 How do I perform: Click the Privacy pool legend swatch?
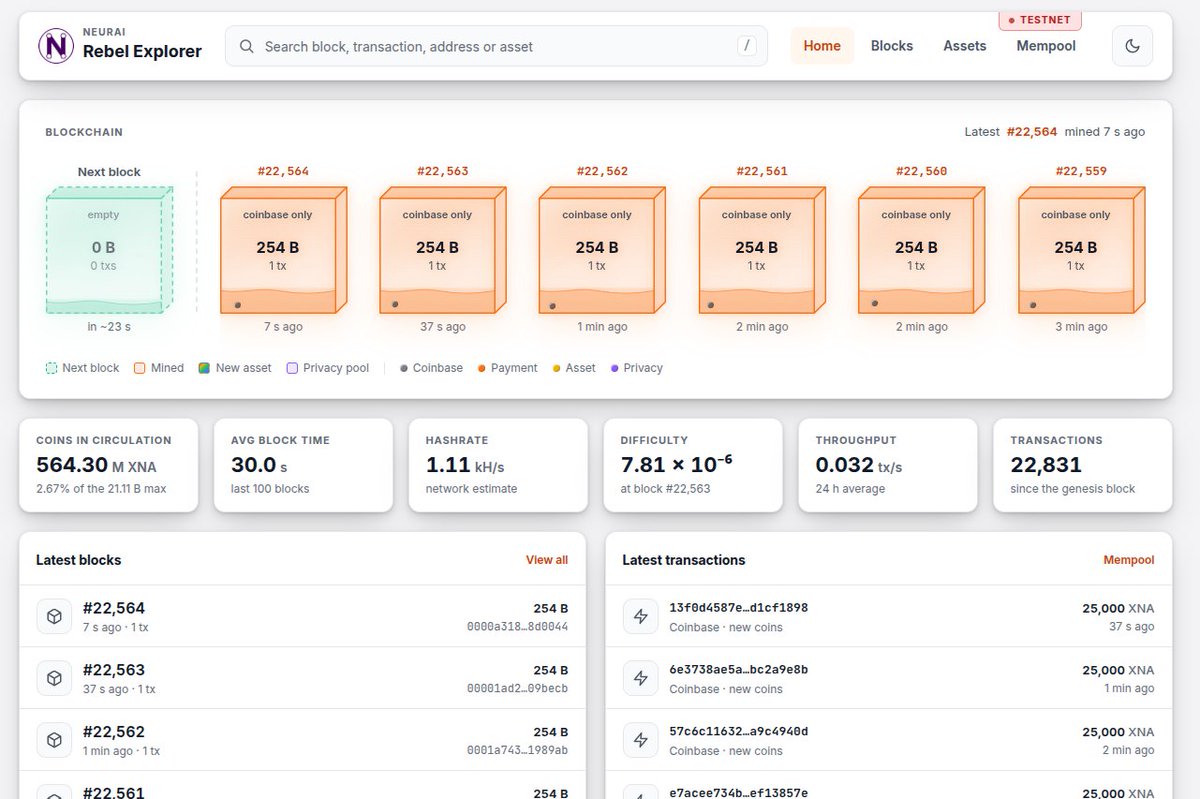(292, 368)
